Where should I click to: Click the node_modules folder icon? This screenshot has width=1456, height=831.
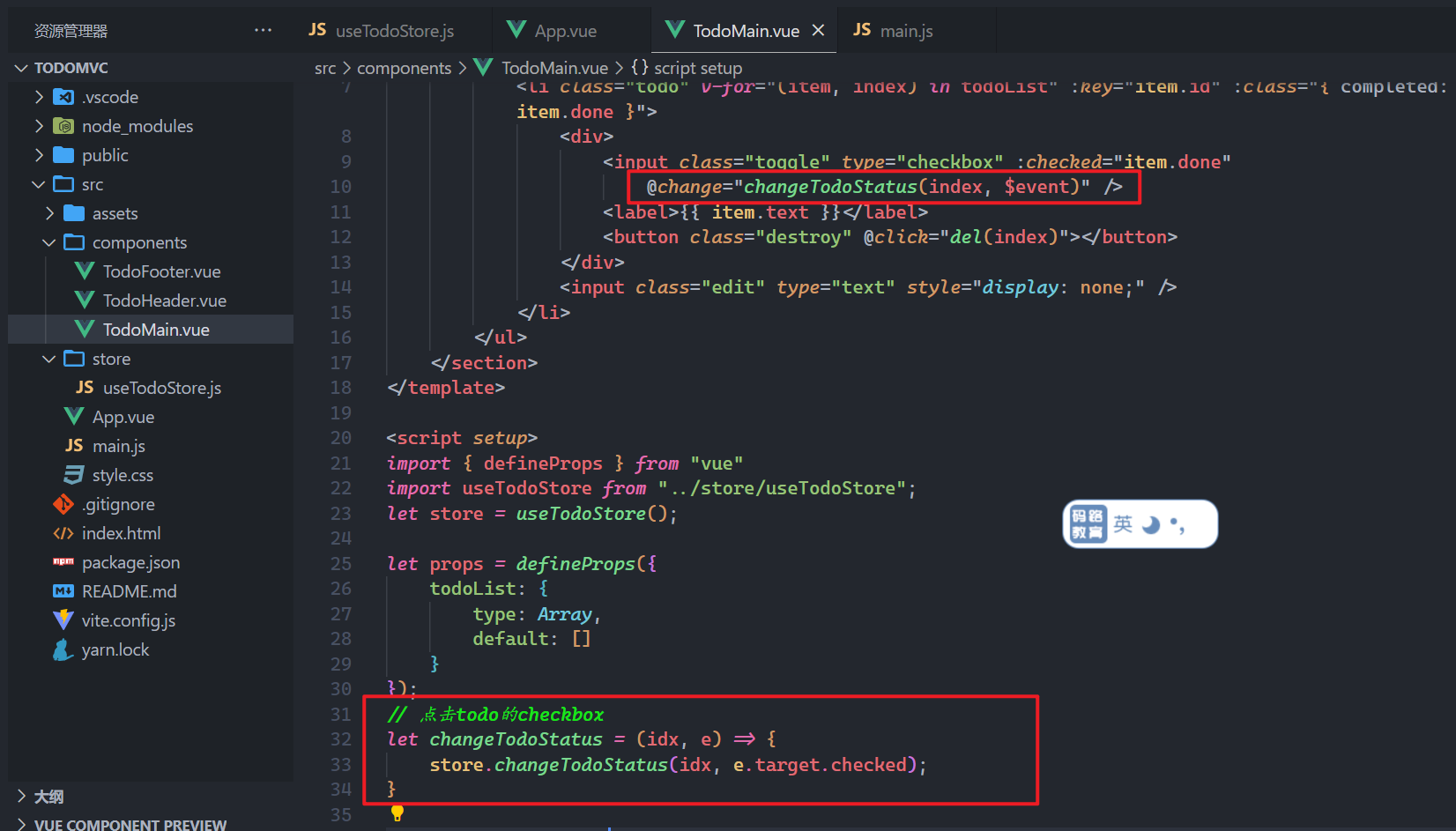tap(63, 126)
